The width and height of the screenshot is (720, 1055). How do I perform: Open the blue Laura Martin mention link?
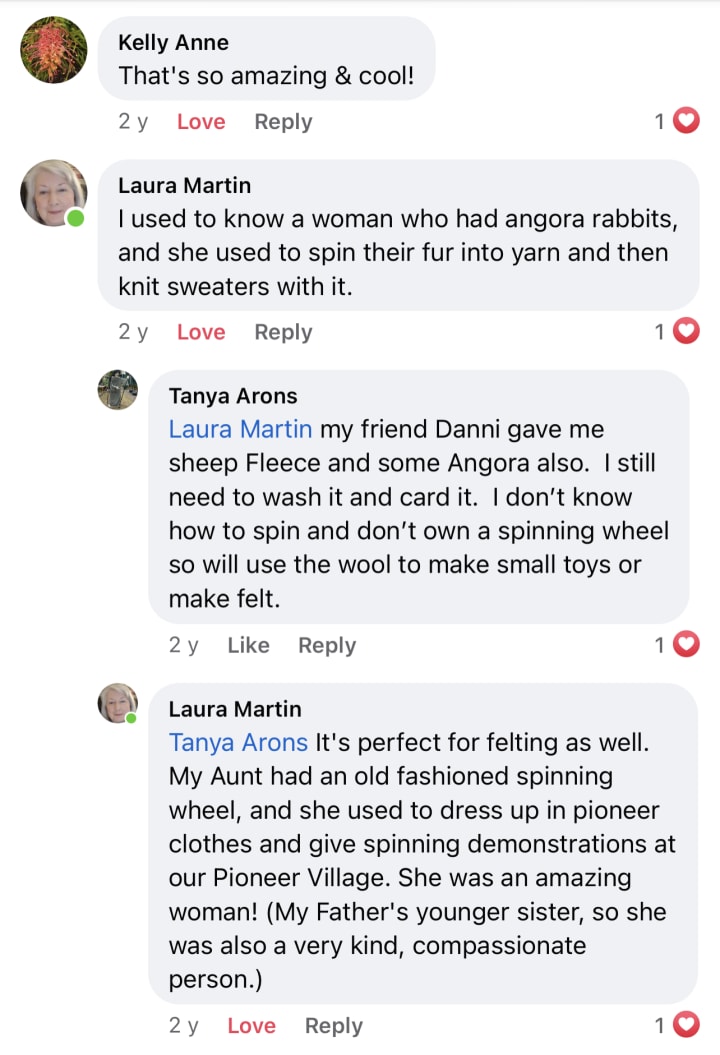pos(240,429)
